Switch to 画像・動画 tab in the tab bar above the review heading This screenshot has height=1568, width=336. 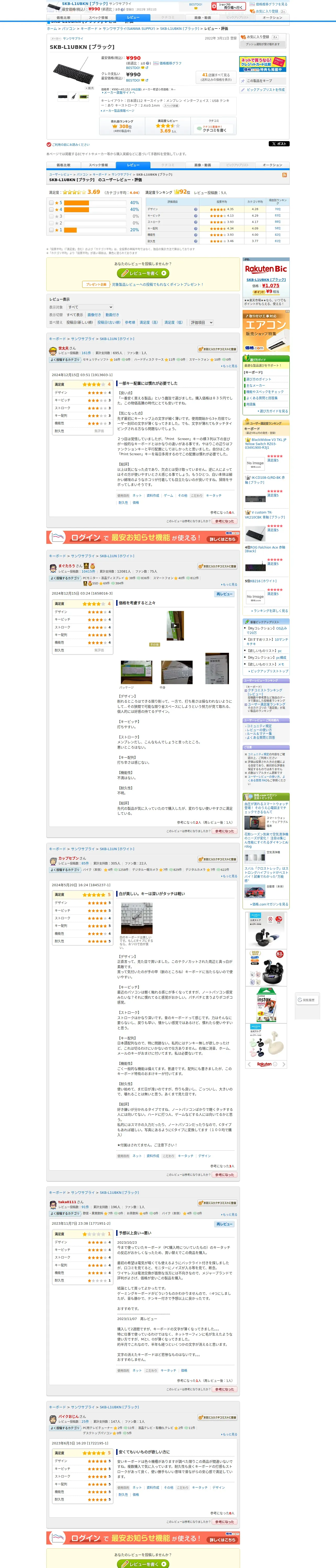pos(203,165)
